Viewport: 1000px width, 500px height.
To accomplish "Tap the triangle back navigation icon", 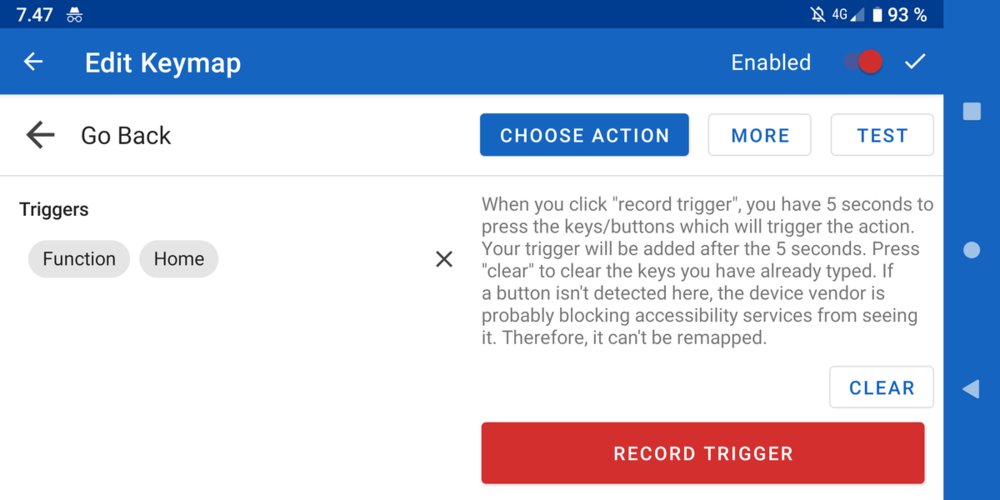I will pyautogui.click(x=971, y=389).
